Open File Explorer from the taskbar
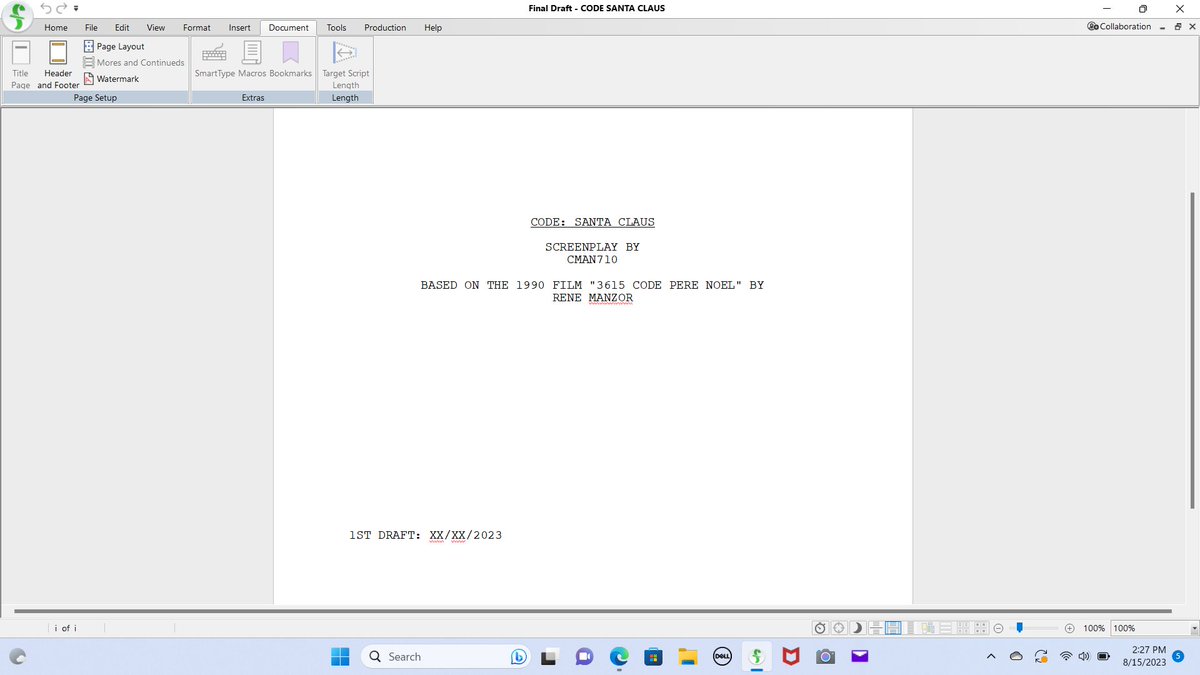 click(x=686, y=657)
